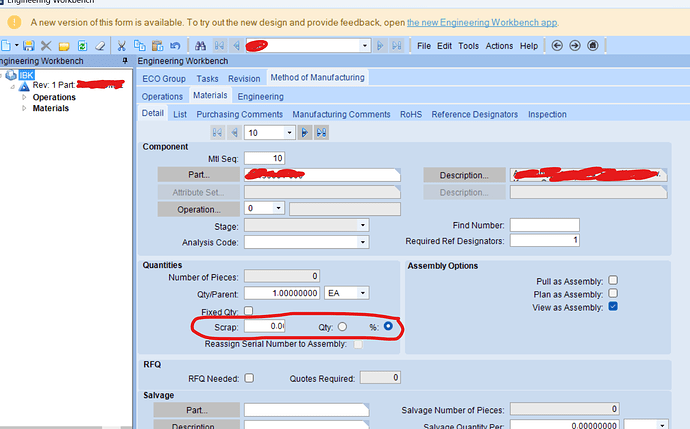Jump to first material sequence
This screenshot has width=690, height=429.
click(x=217, y=132)
